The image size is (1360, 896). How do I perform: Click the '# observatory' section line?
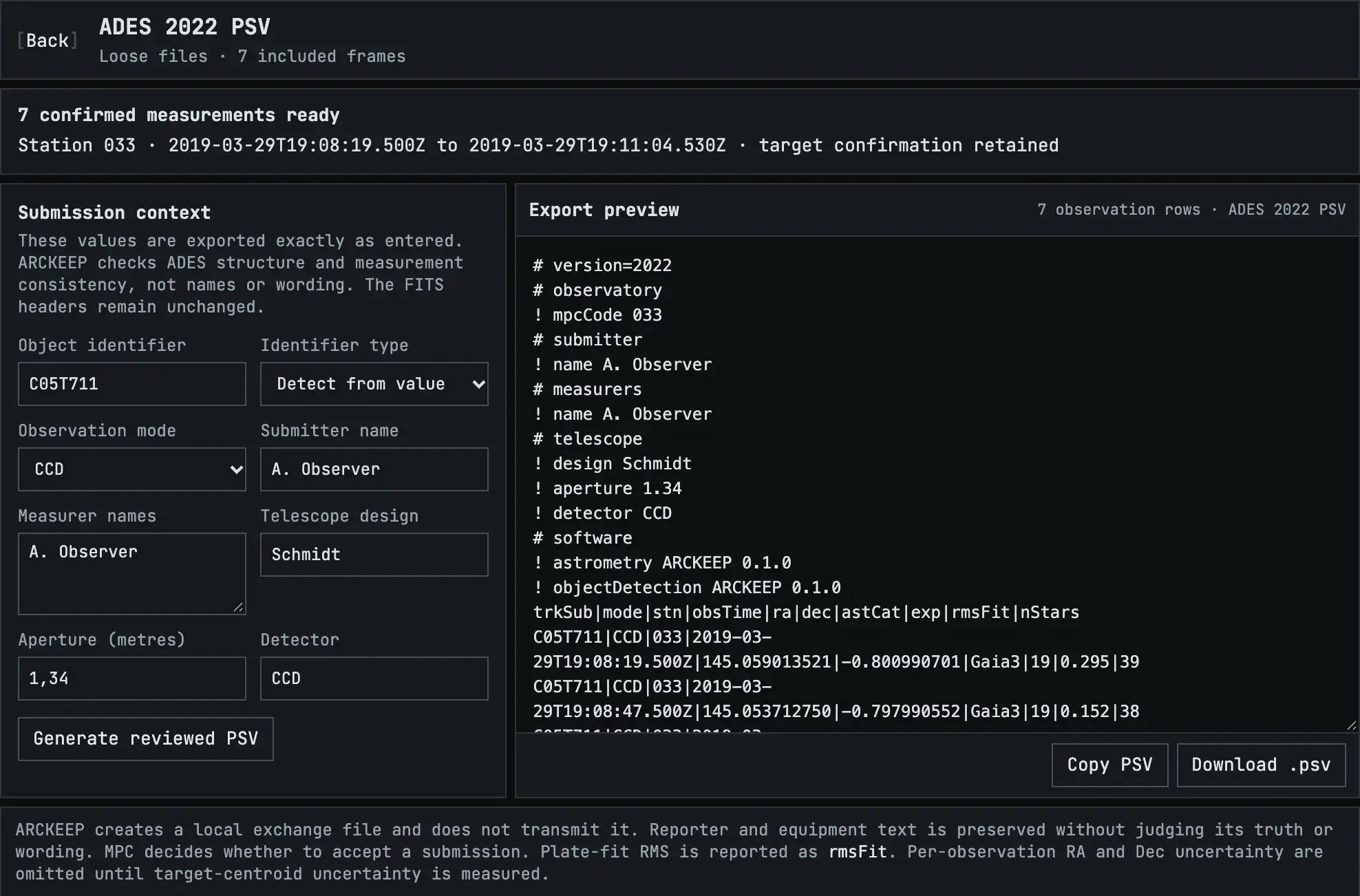pos(597,290)
